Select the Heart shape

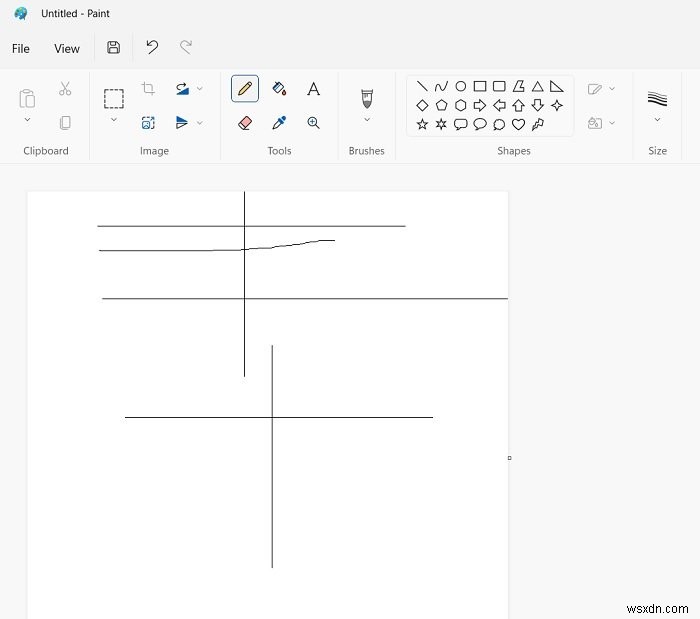(518, 125)
